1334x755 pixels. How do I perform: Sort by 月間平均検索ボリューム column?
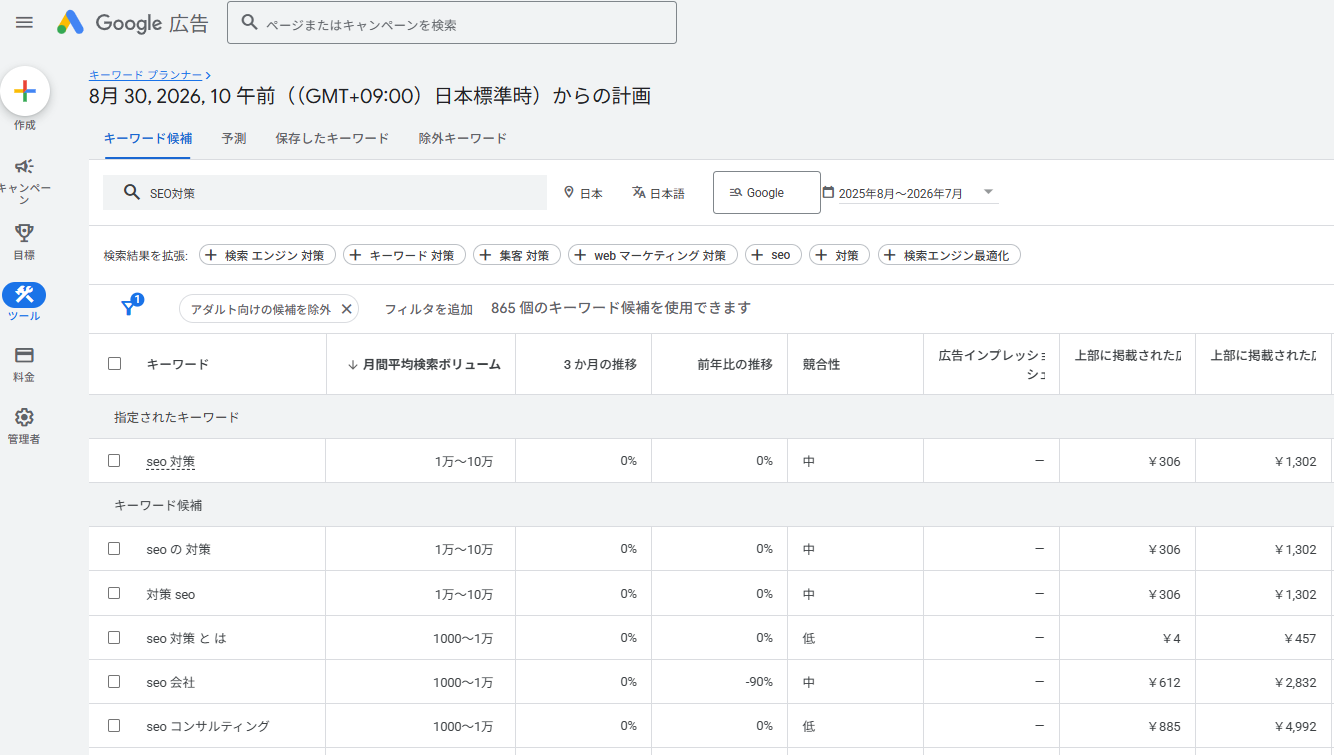click(x=424, y=364)
